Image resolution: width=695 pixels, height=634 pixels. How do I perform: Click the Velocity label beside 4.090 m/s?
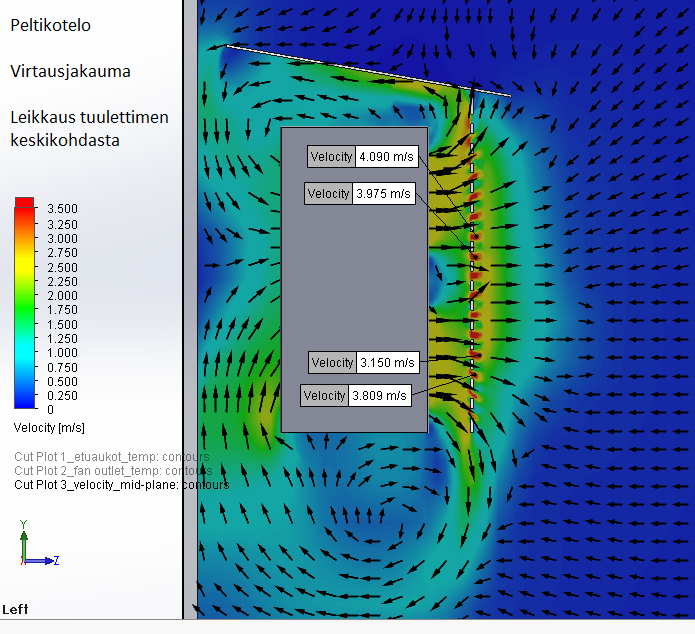point(332,157)
